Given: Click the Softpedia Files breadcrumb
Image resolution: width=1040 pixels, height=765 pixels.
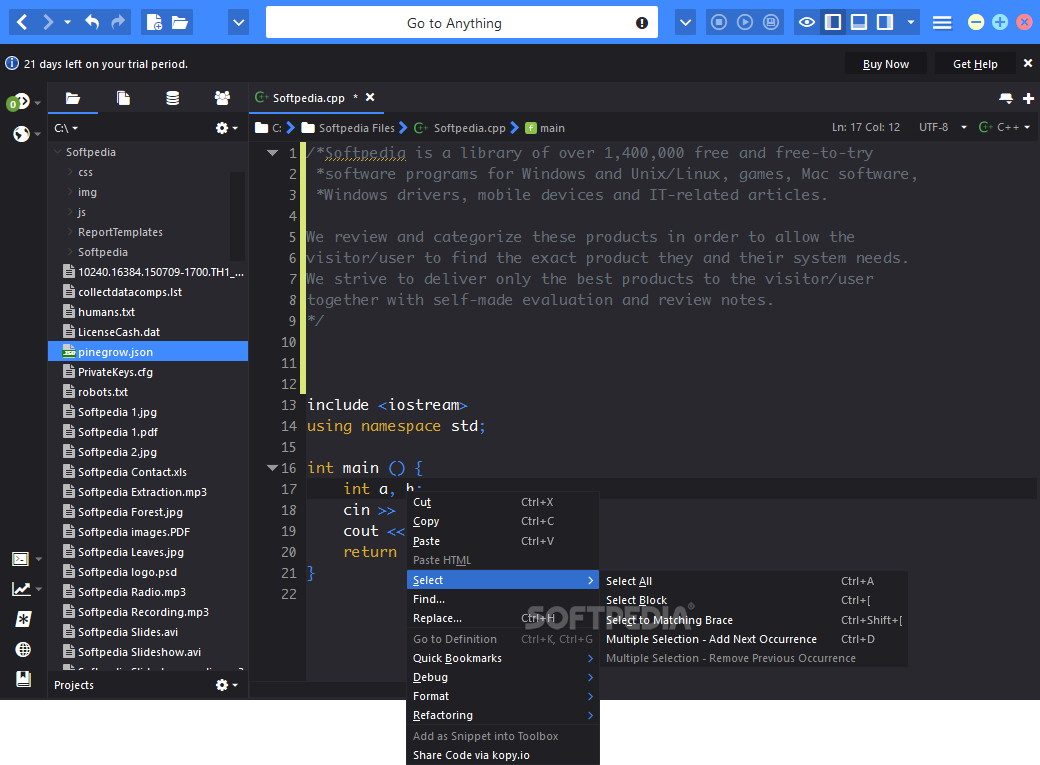Looking at the screenshot, I should pos(348,128).
